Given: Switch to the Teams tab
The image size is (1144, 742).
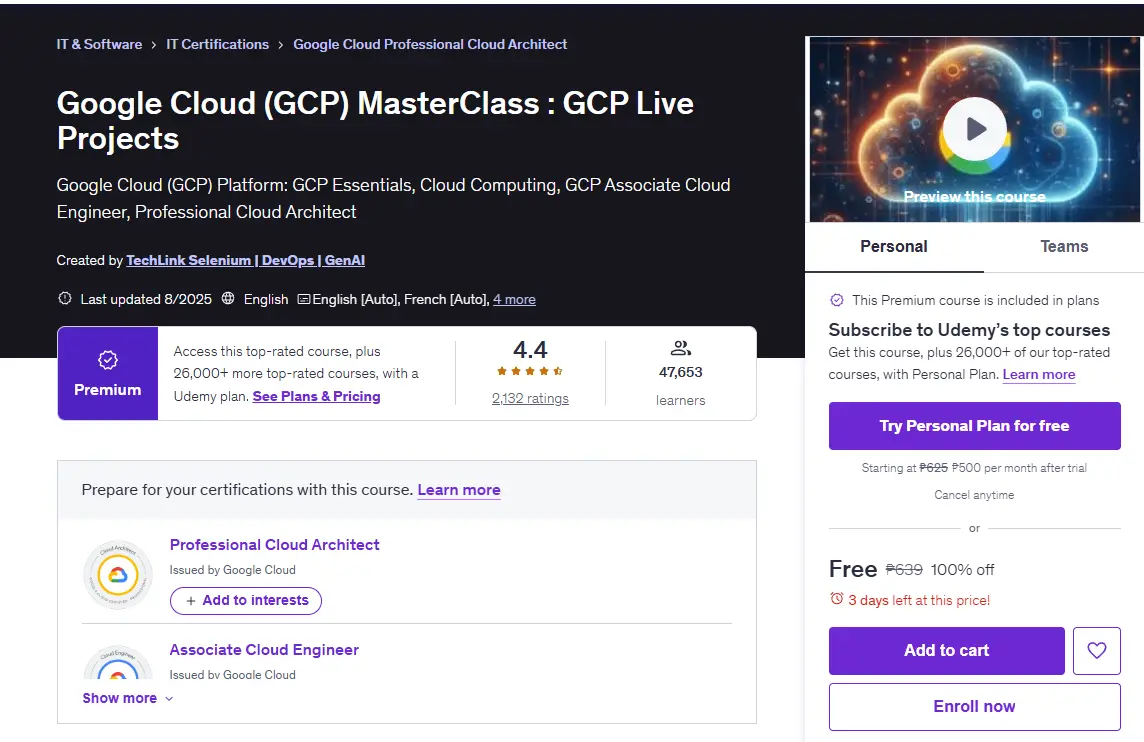Looking at the screenshot, I should point(1064,247).
